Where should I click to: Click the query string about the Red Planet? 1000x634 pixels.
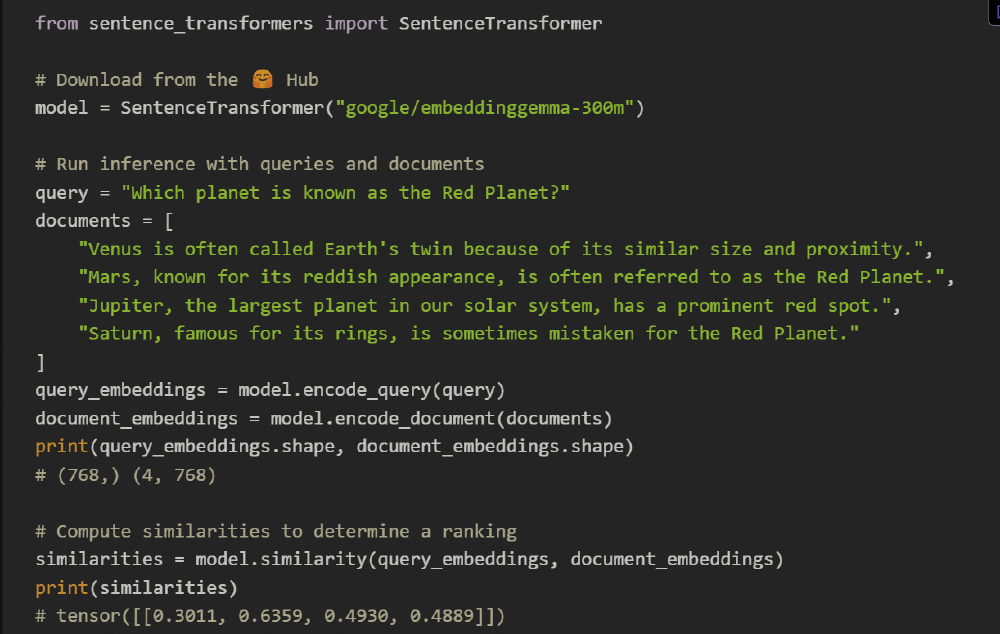[345, 192]
